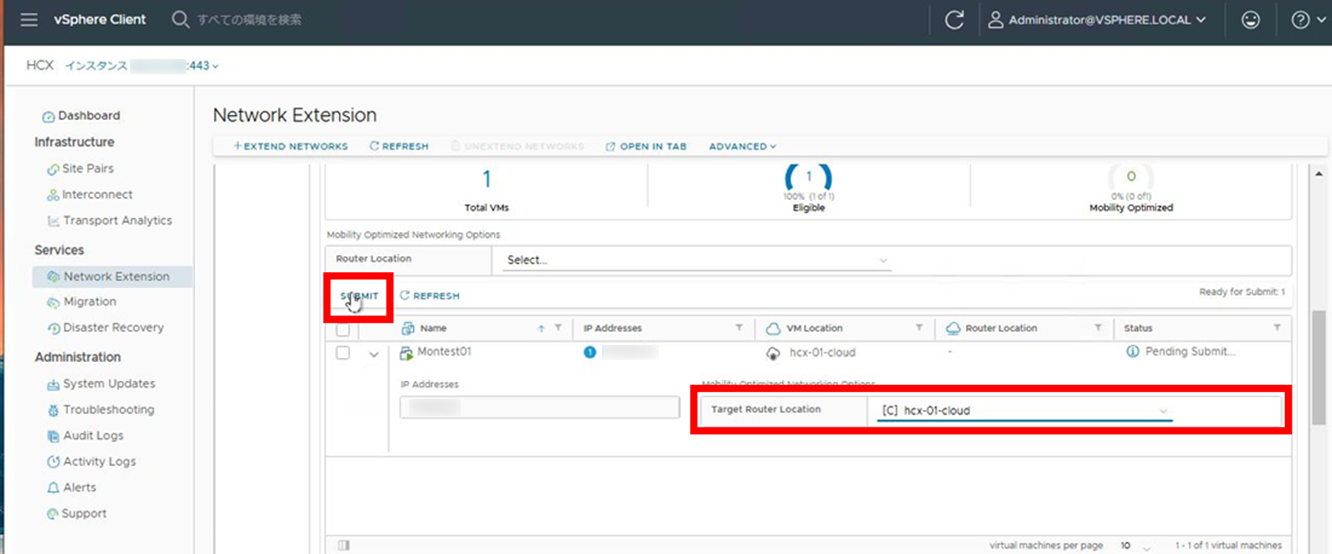Check the Montest01 row checkbox
This screenshot has height=554, width=1332.
click(343, 353)
